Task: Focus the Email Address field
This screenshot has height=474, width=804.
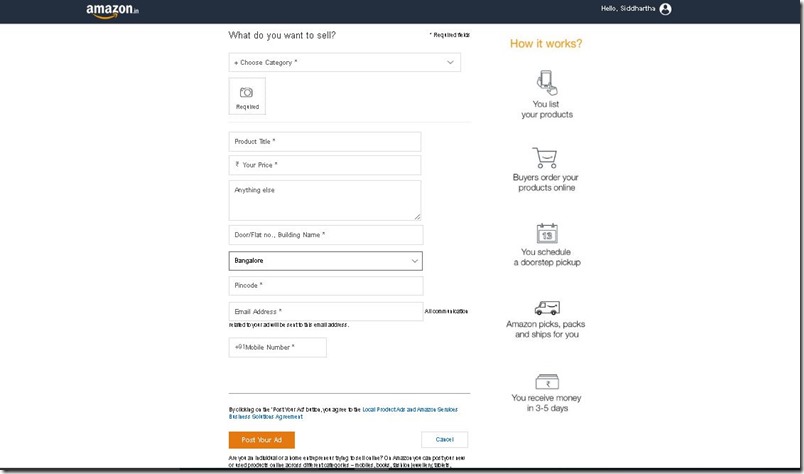Action: tap(325, 312)
